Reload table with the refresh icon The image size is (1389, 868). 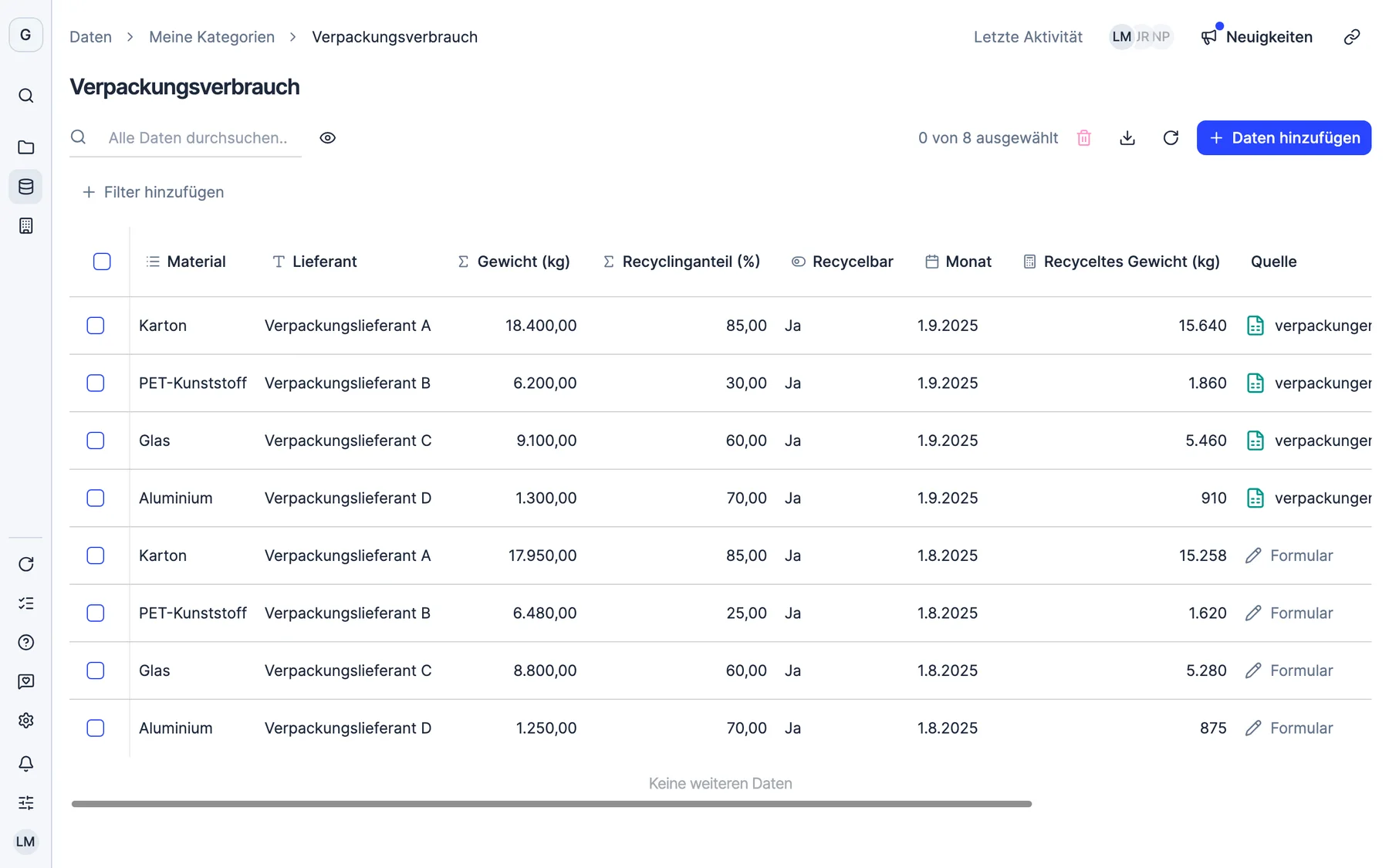1171,138
